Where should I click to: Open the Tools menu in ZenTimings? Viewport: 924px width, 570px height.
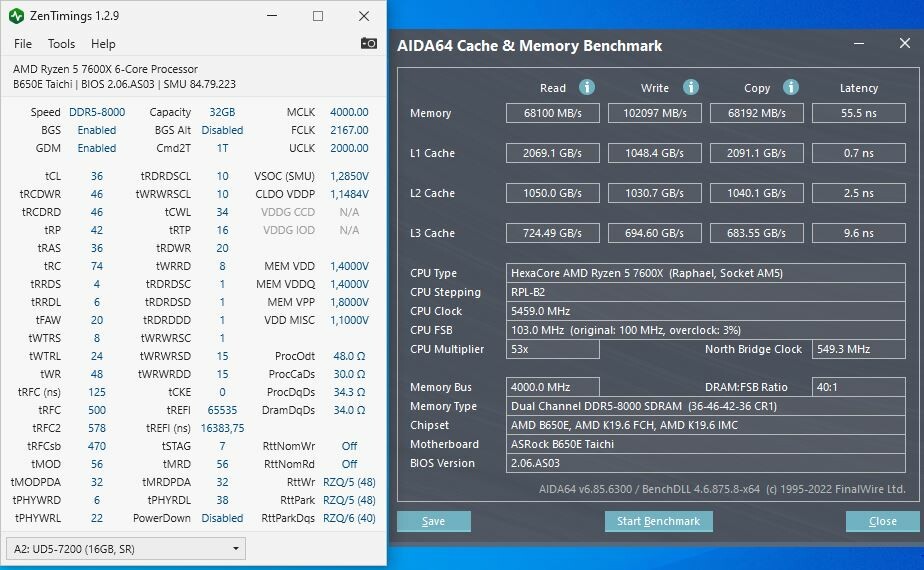[61, 44]
